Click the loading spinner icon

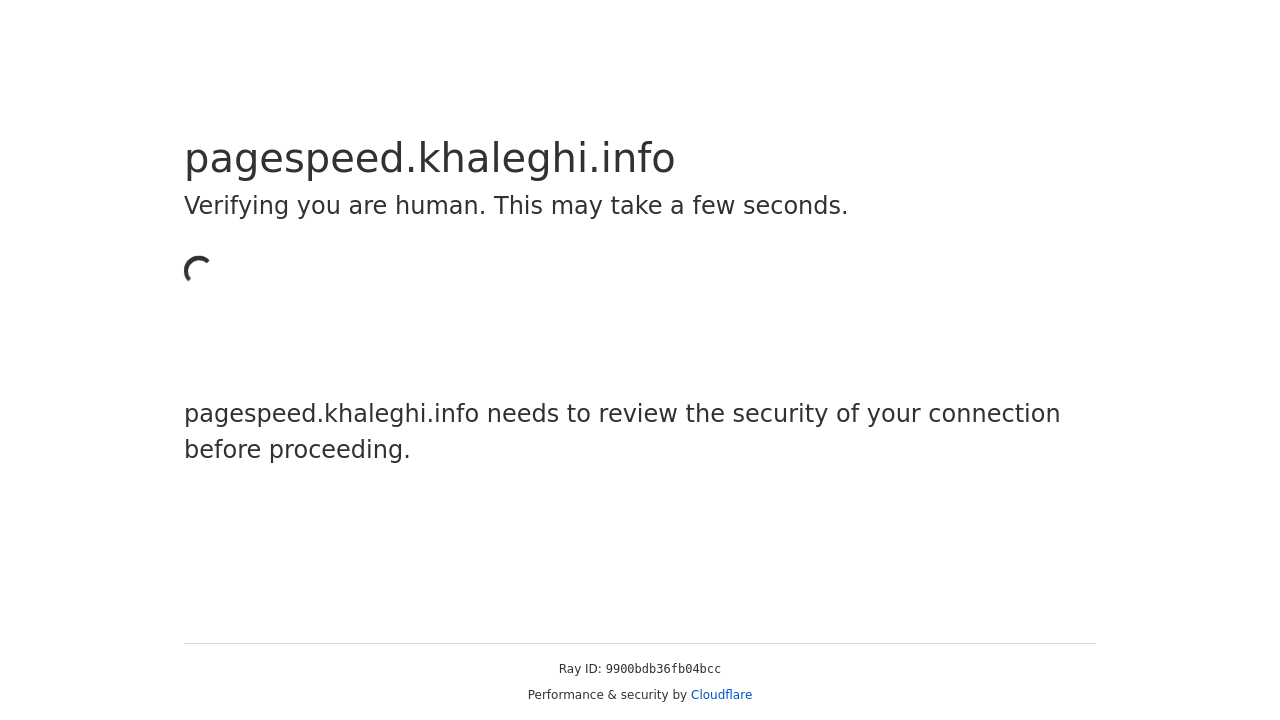pos(198,270)
